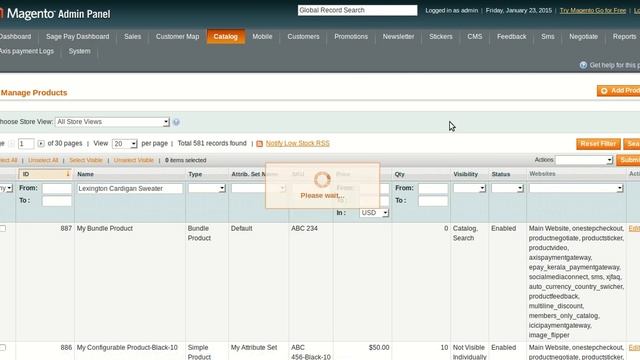
Task: Click the ID column sort arrow
Action: click(68, 174)
